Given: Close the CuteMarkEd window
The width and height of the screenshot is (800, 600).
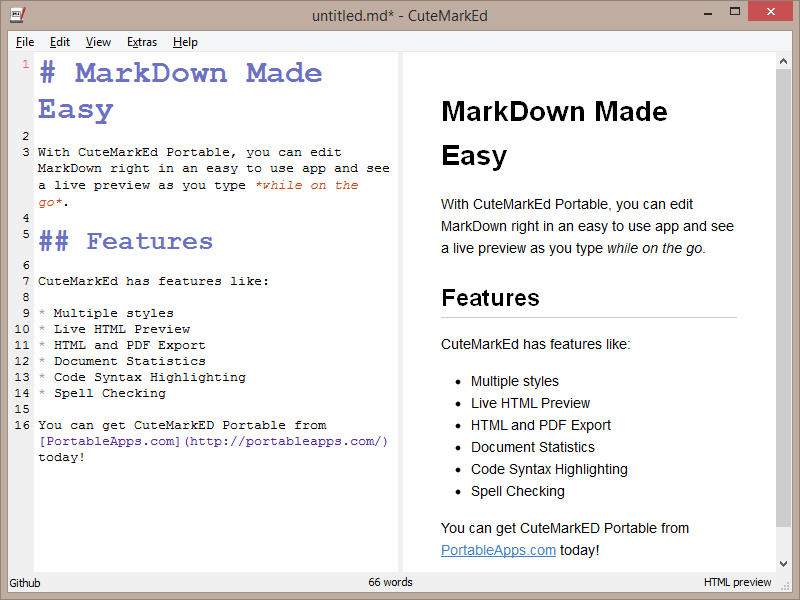Looking at the screenshot, I should 775,12.
